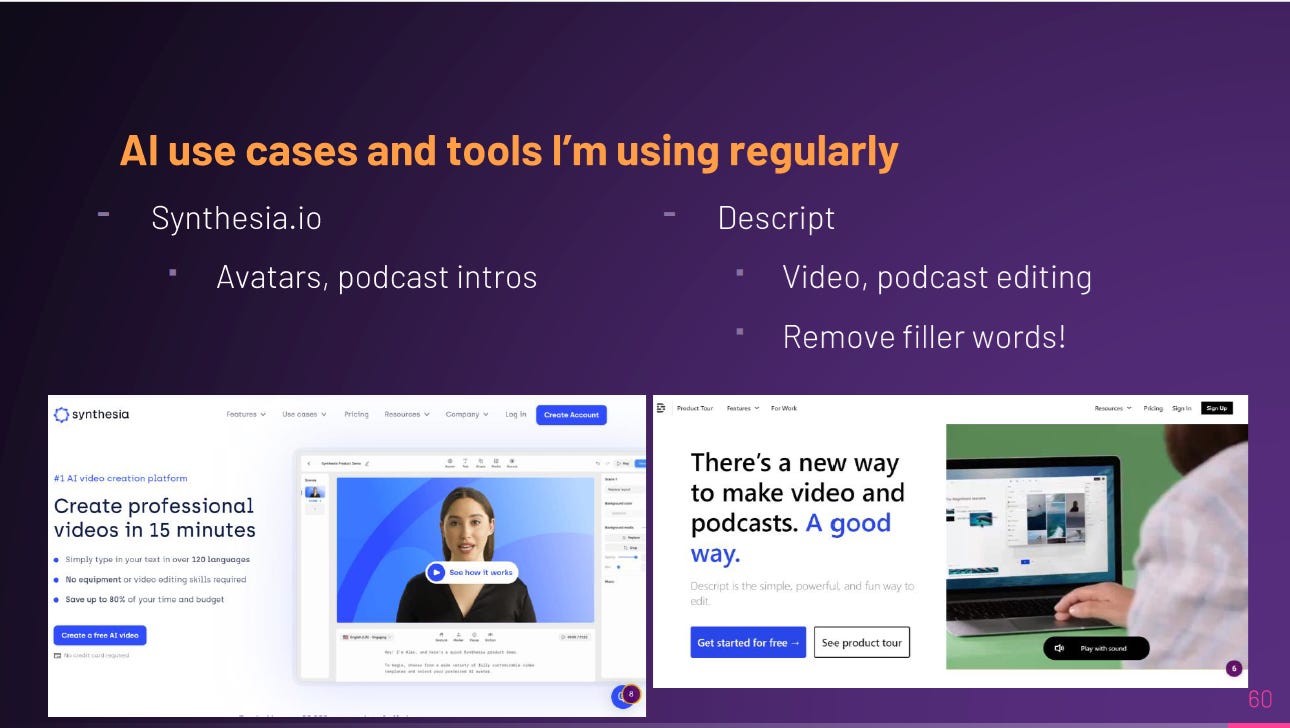The height and width of the screenshot is (728, 1290).
Task: Open 'For Work' in Descript navigation
Action: (x=784, y=408)
